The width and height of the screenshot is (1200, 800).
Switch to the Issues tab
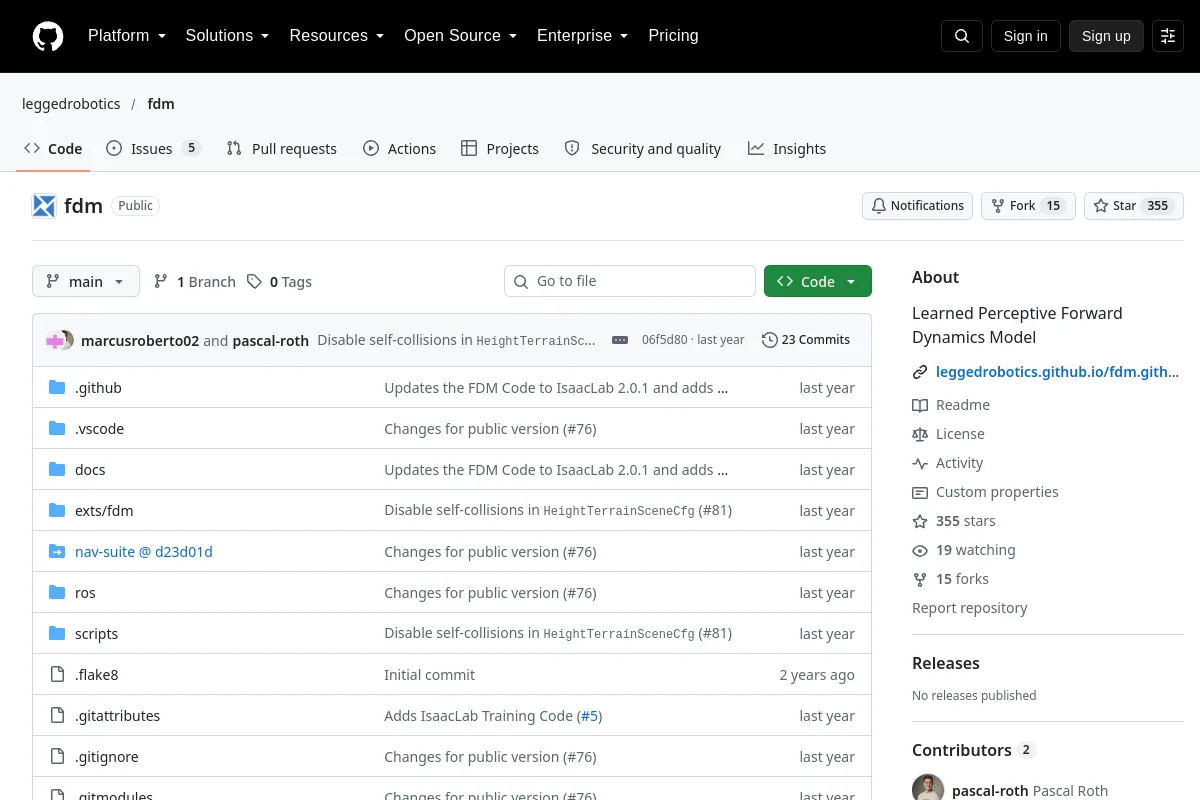point(154,149)
